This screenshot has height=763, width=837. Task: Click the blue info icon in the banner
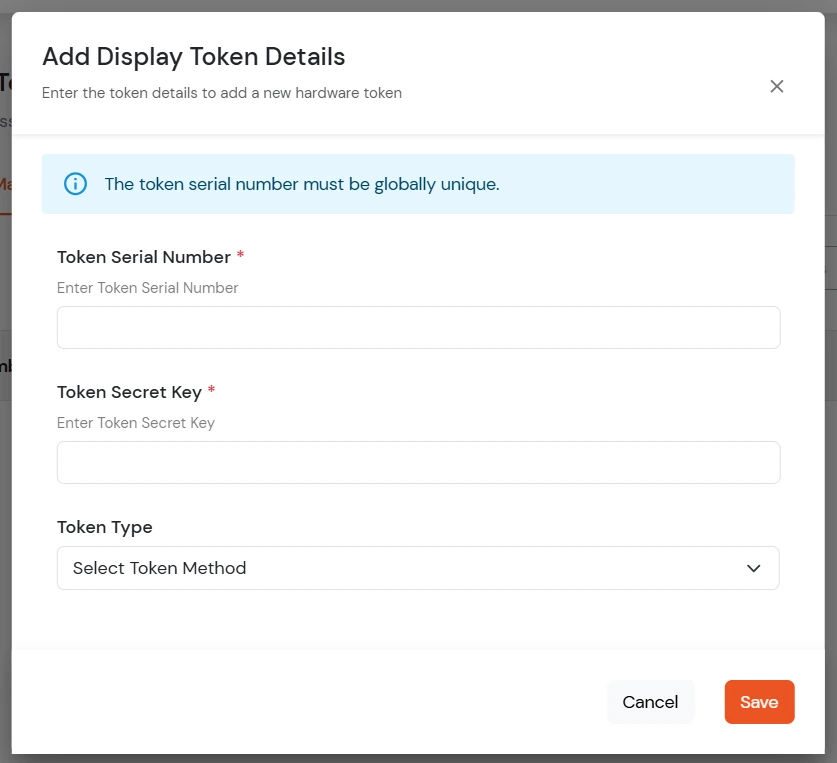(75, 185)
